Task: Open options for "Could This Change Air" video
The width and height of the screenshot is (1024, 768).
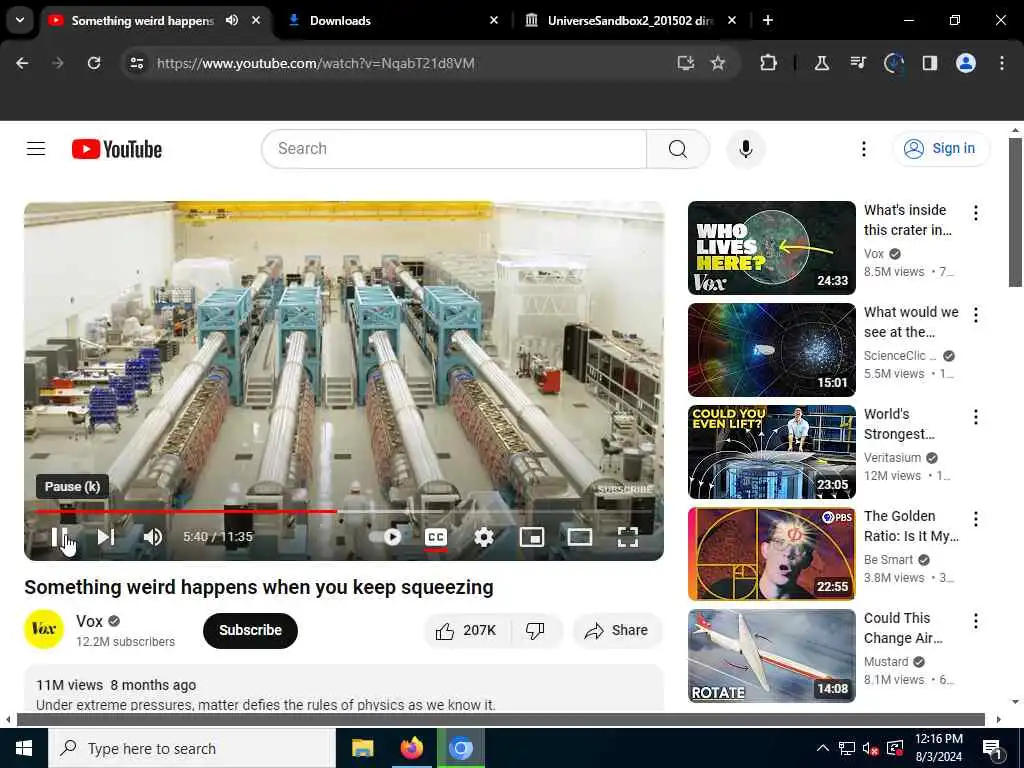Action: pyautogui.click(x=976, y=620)
